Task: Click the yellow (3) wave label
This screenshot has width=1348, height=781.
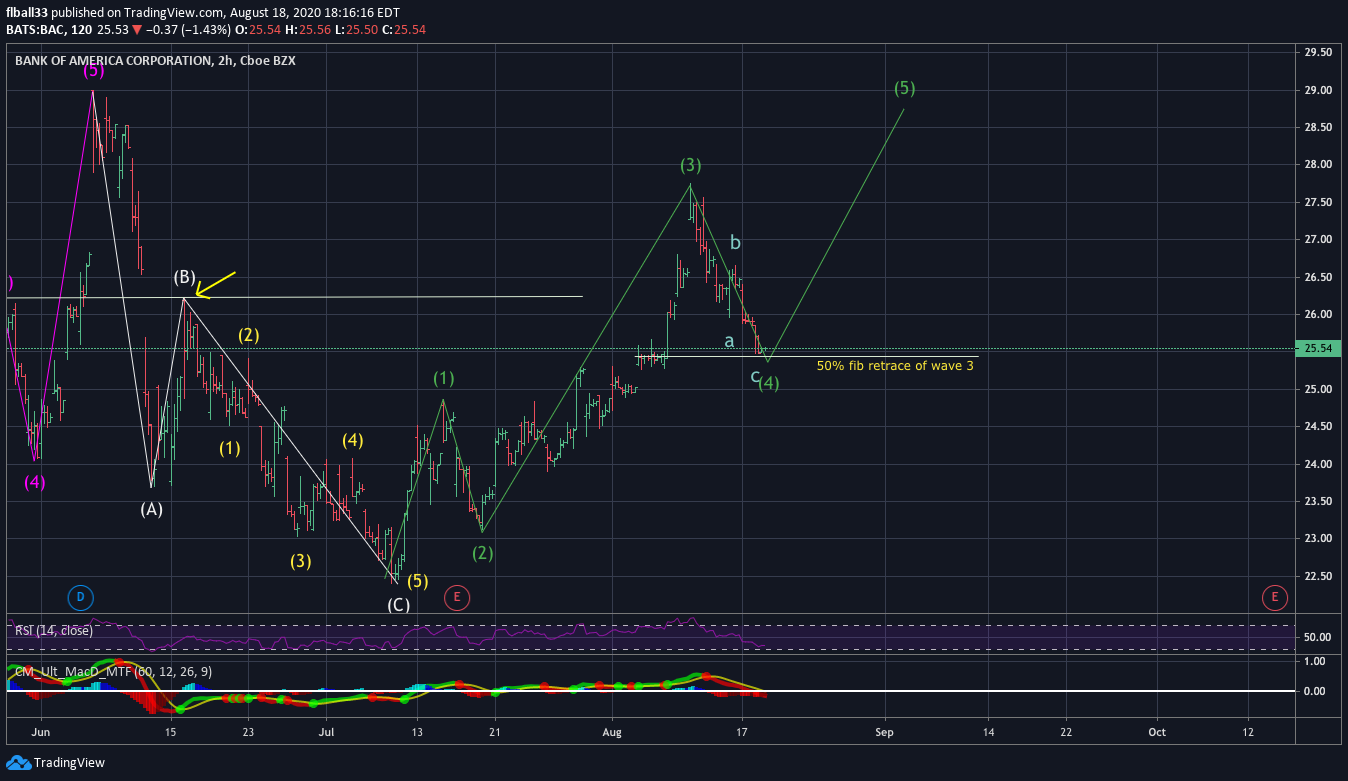Action: click(301, 561)
